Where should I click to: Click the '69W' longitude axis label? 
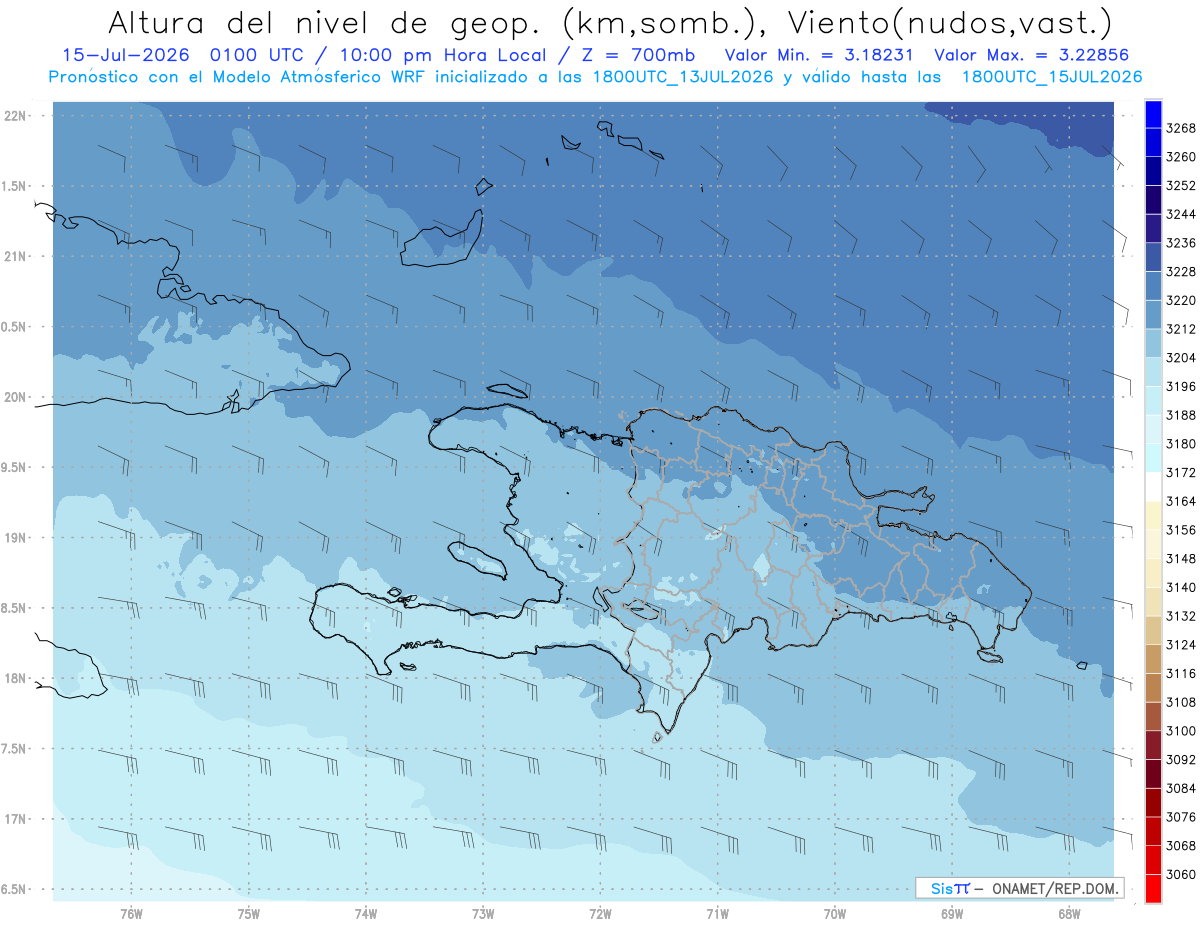tap(952, 914)
